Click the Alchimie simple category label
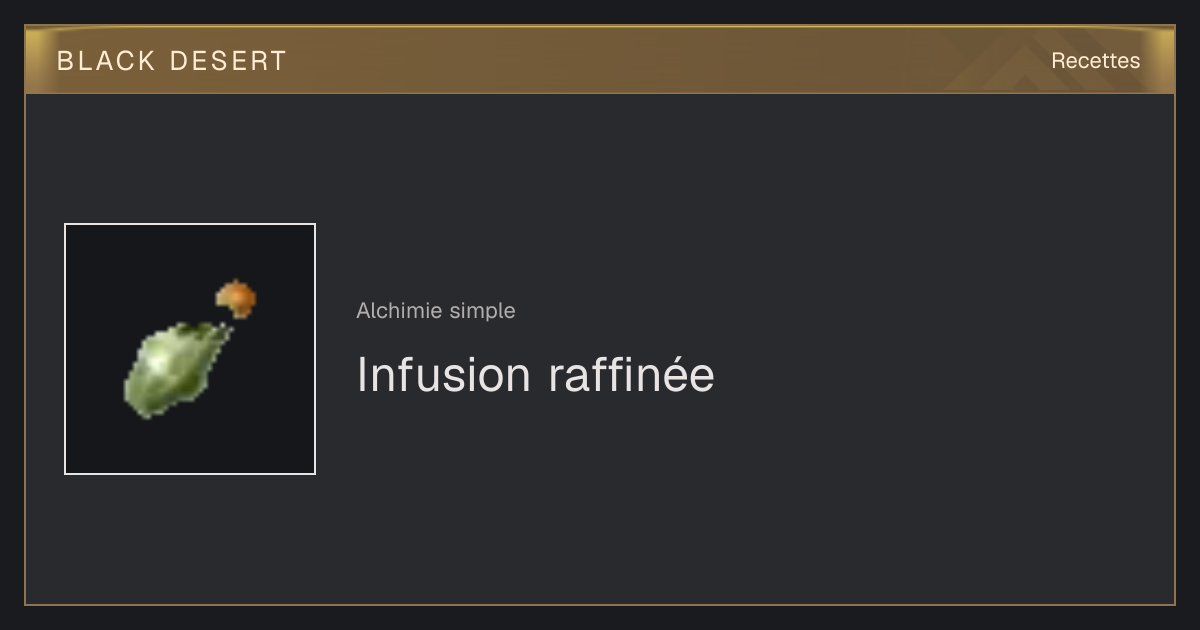The height and width of the screenshot is (630, 1200). [x=436, y=311]
